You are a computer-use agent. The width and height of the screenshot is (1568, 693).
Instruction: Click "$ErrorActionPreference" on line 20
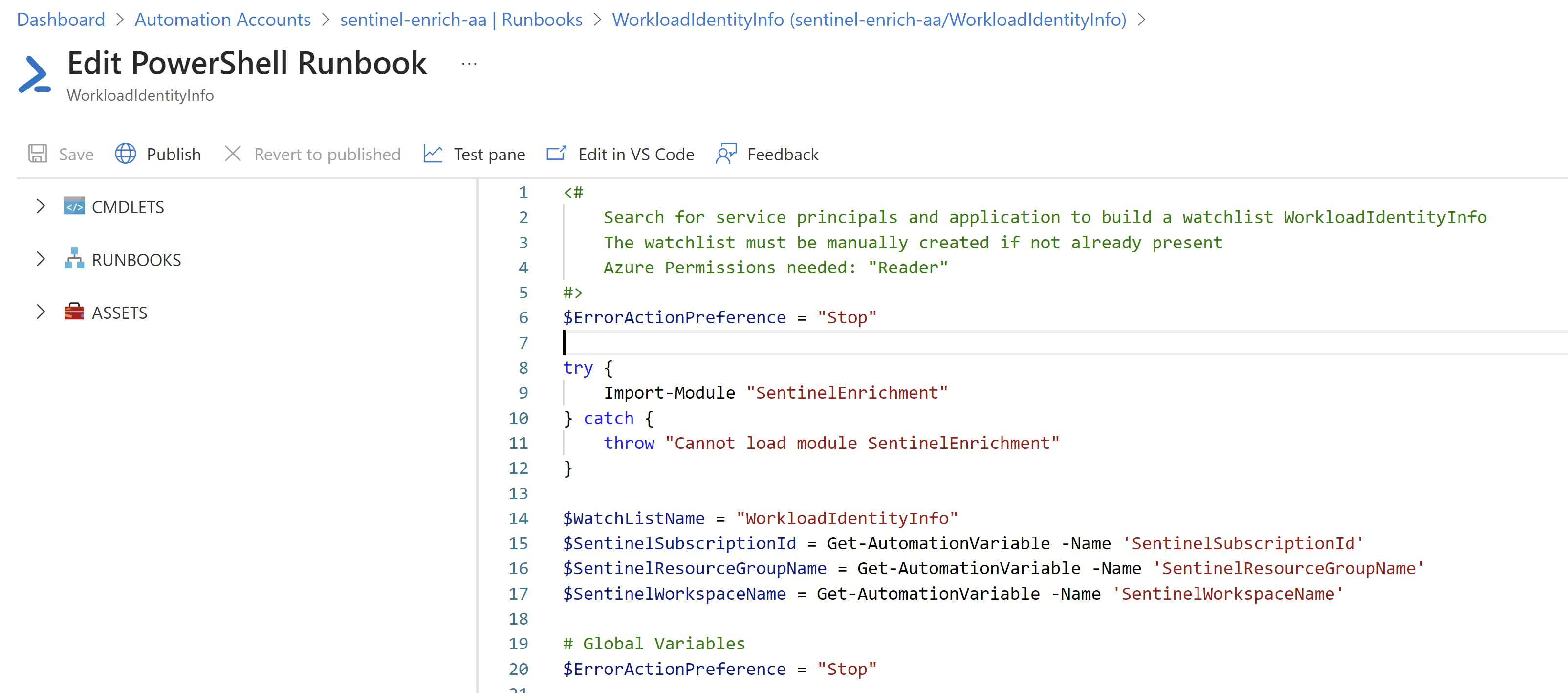(675, 669)
